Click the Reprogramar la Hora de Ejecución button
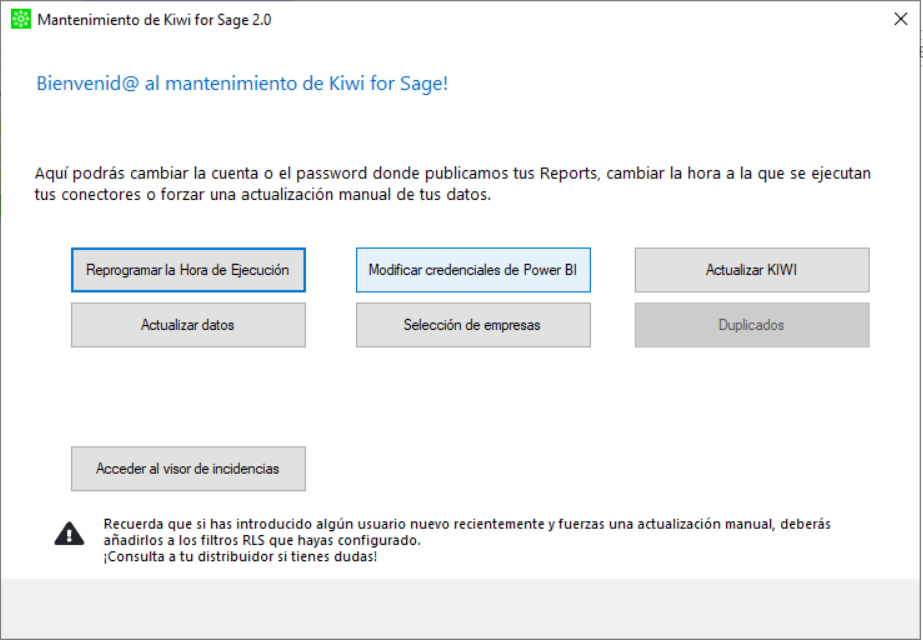 188,270
